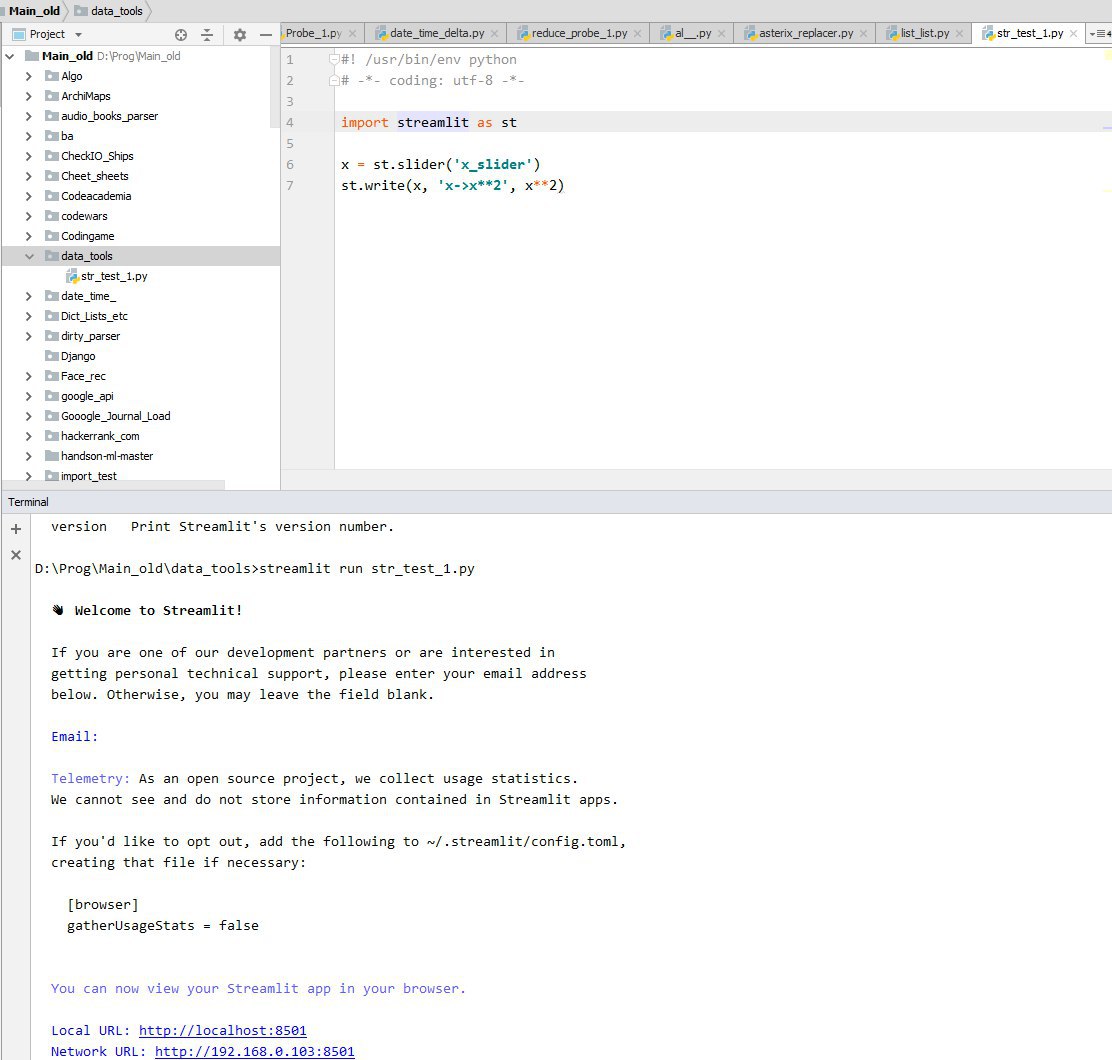This screenshot has width=1112, height=1060.
Task: Close the Probe_1.py tab
Action: (352, 33)
